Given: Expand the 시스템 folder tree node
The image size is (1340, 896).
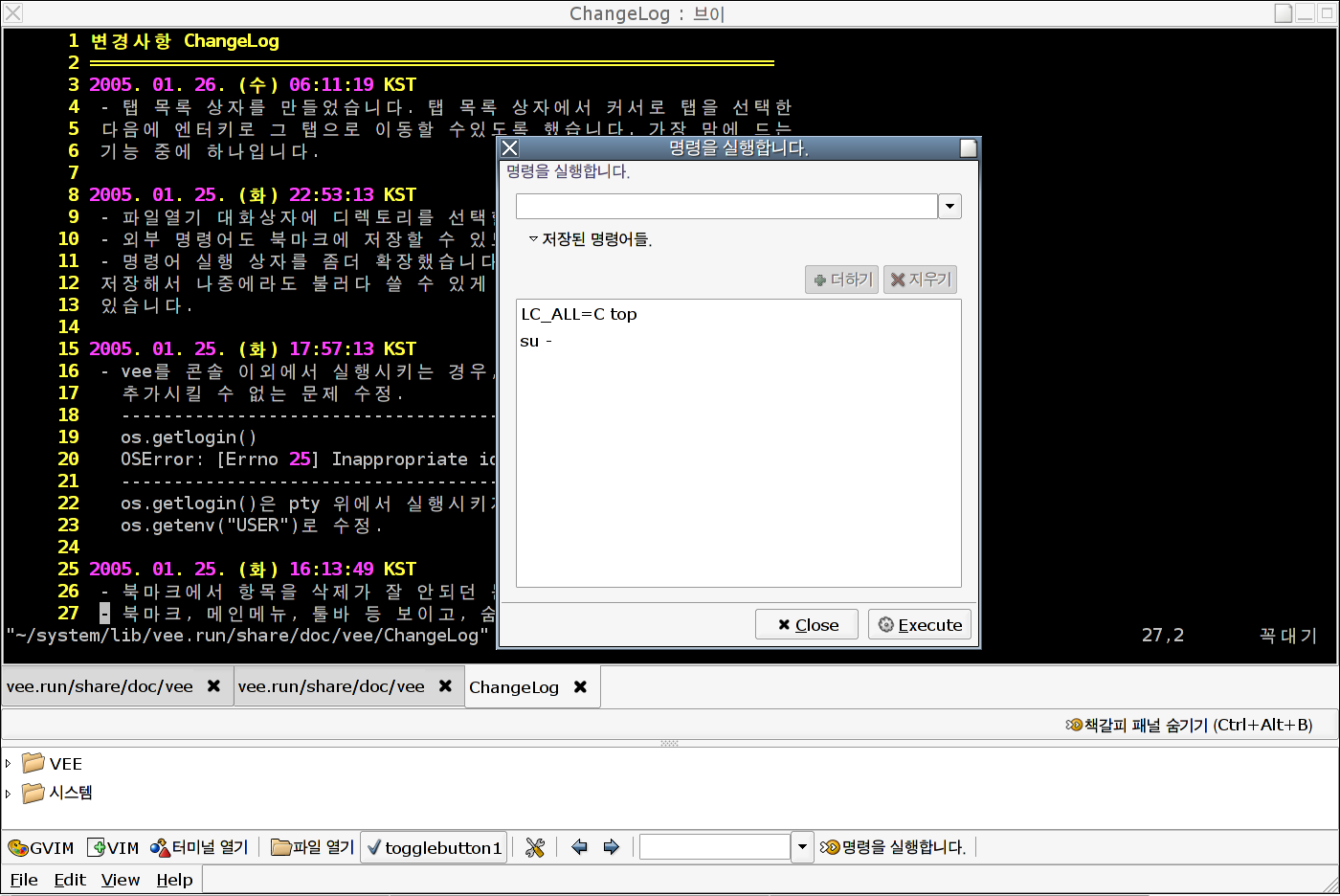Looking at the screenshot, I should [x=9, y=793].
